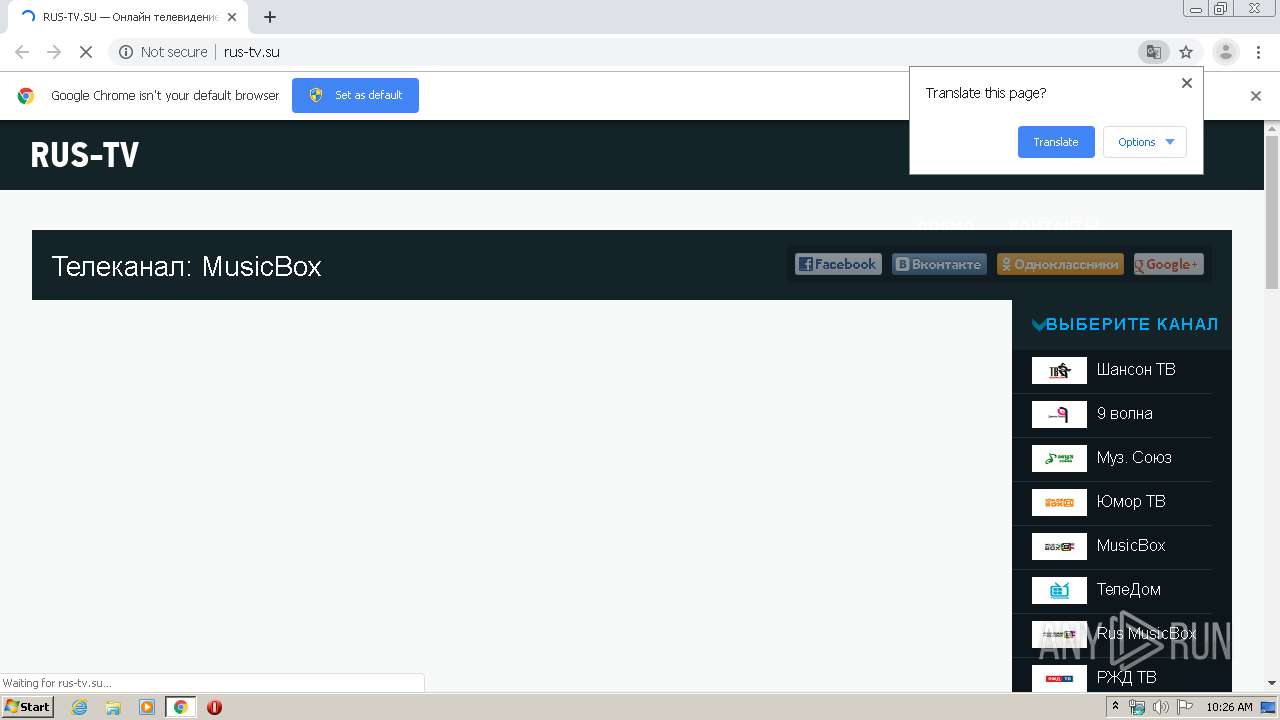The image size is (1280, 720).
Task: Click the Chrome taskbar icon
Action: coord(181,707)
